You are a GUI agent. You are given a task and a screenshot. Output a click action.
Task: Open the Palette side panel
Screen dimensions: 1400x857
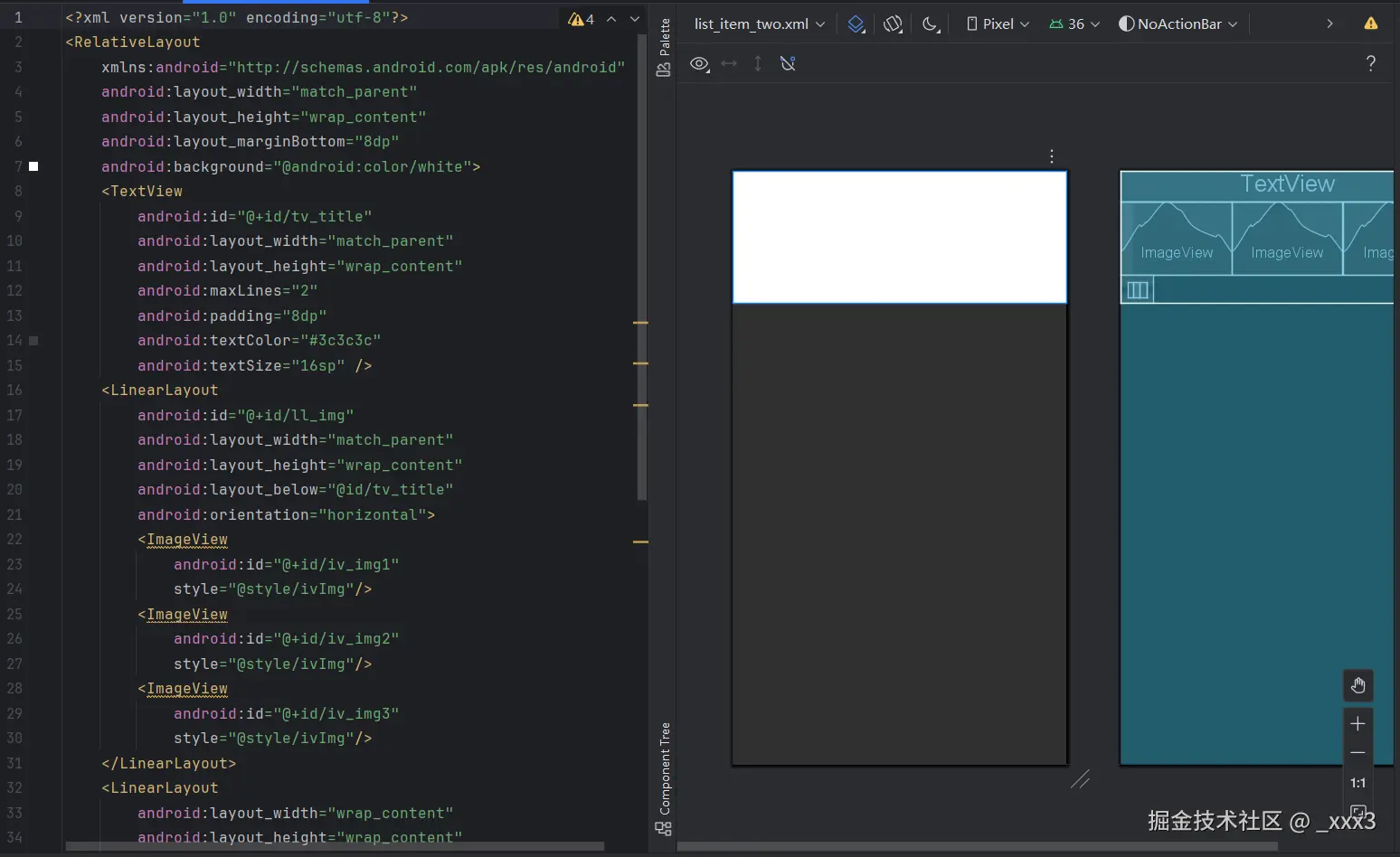click(664, 47)
